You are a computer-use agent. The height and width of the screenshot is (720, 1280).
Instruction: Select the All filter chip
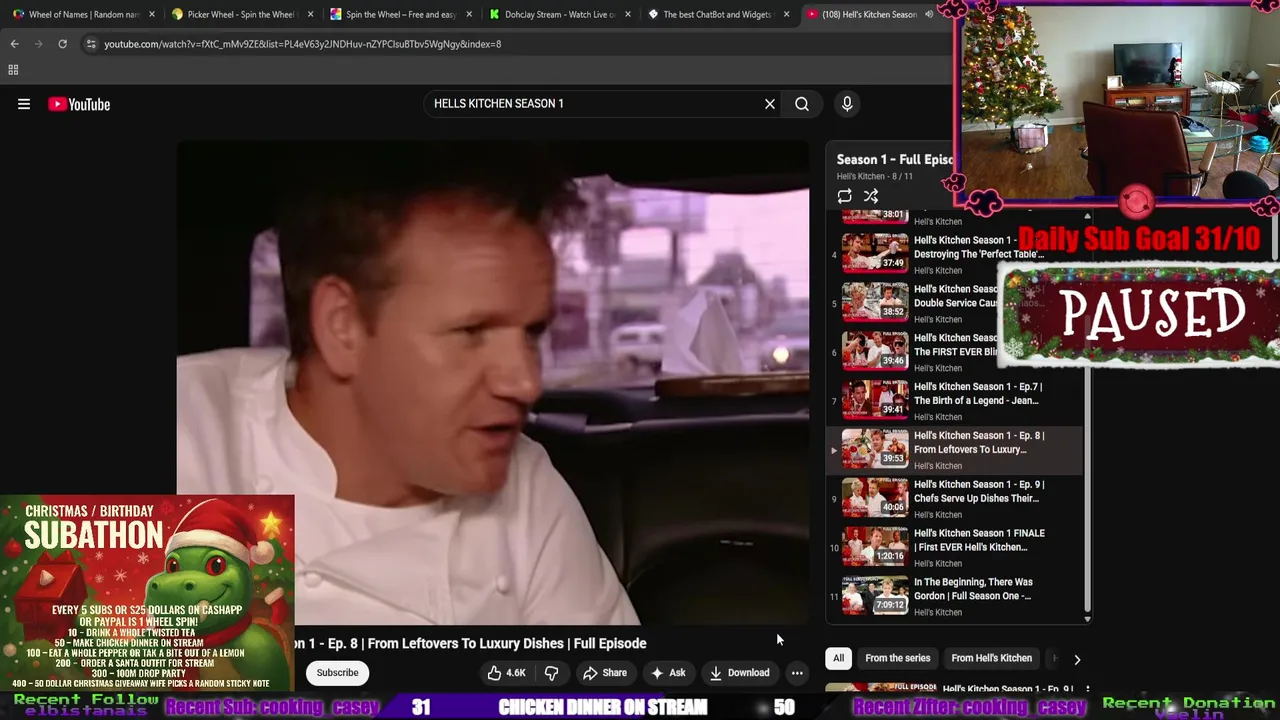(839, 658)
